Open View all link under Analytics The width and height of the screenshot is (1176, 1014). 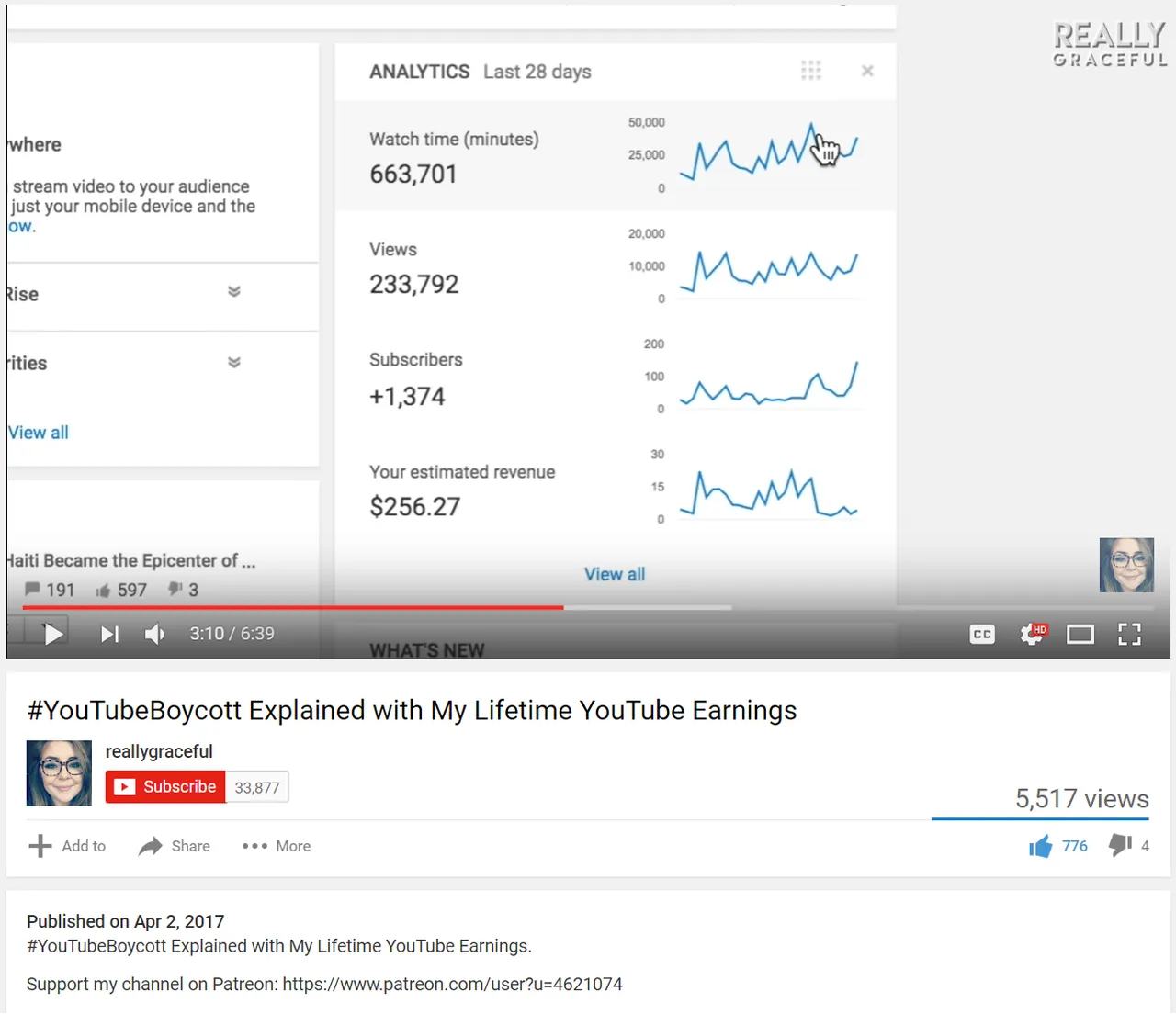pos(615,574)
